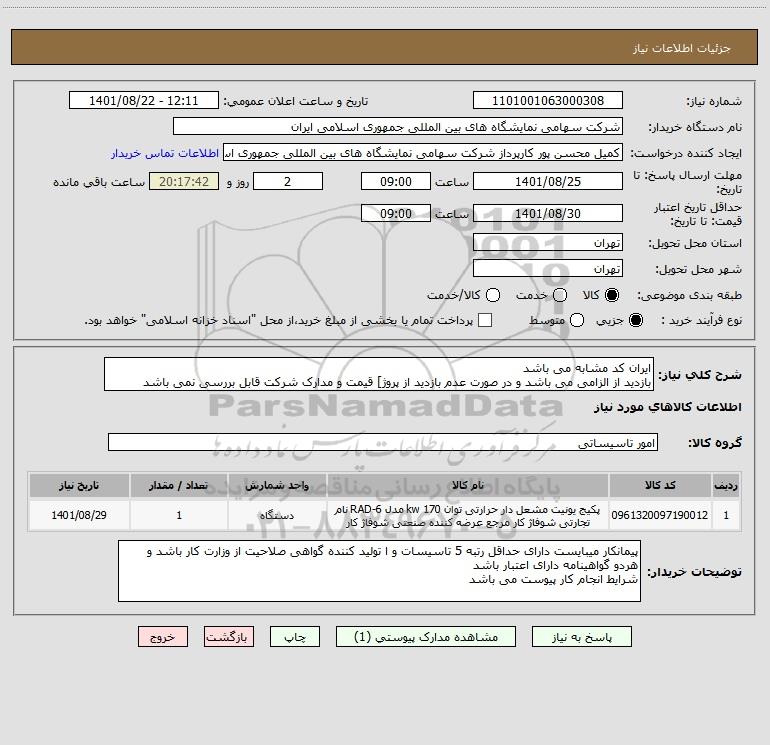This screenshot has width=770, height=745.
Task: Click the شرح کلی نیاز label
Action: pos(699,375)
